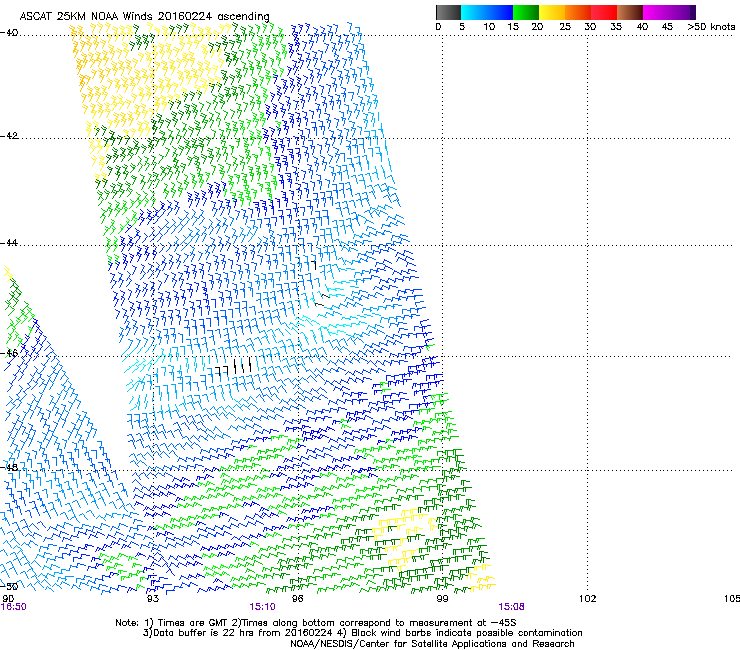Pick the gray 0-5 knot segment of color bar
This screenshot has width=740, height=650.
pos(448,12)
